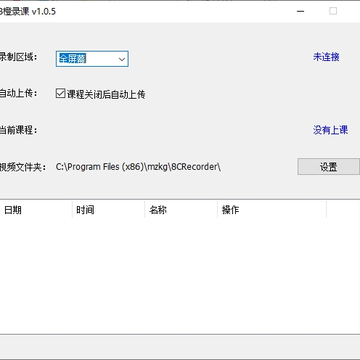Sort the list by the 时间 column header

(108, 210)
